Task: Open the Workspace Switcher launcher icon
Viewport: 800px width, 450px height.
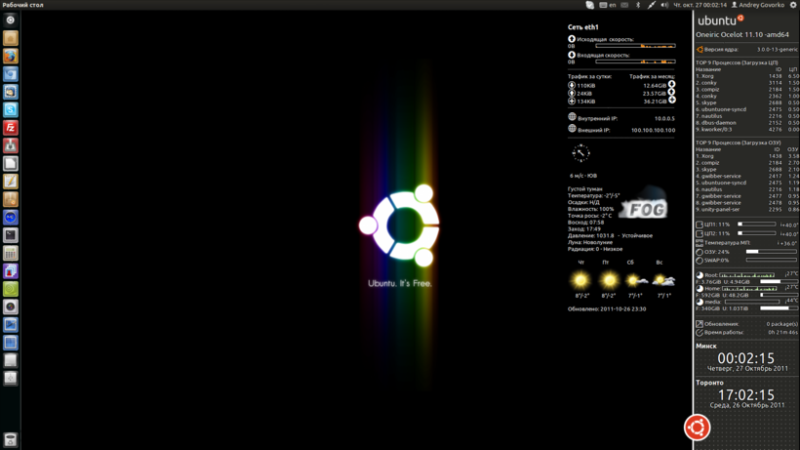Action: coord(10,342)
